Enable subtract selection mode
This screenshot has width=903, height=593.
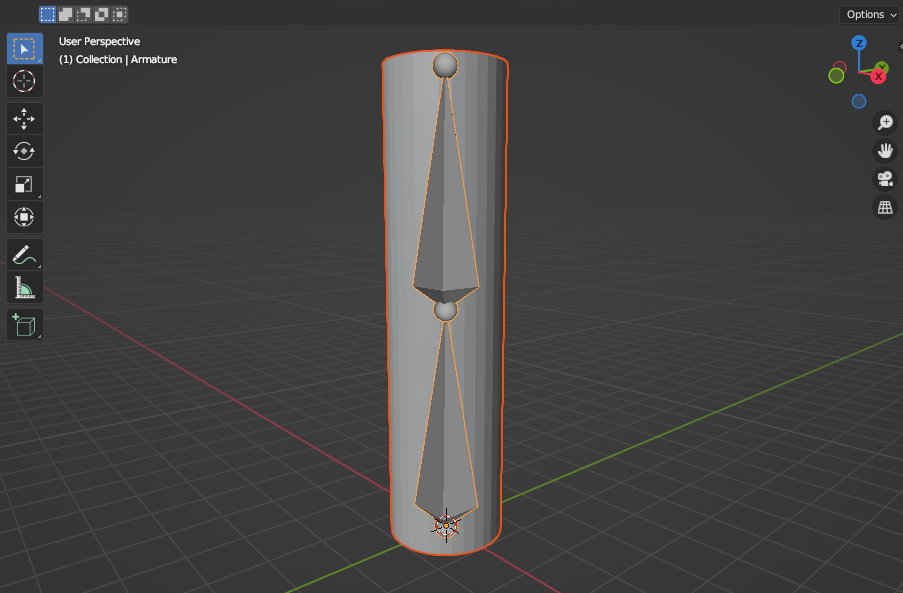[x=84, y=14]
